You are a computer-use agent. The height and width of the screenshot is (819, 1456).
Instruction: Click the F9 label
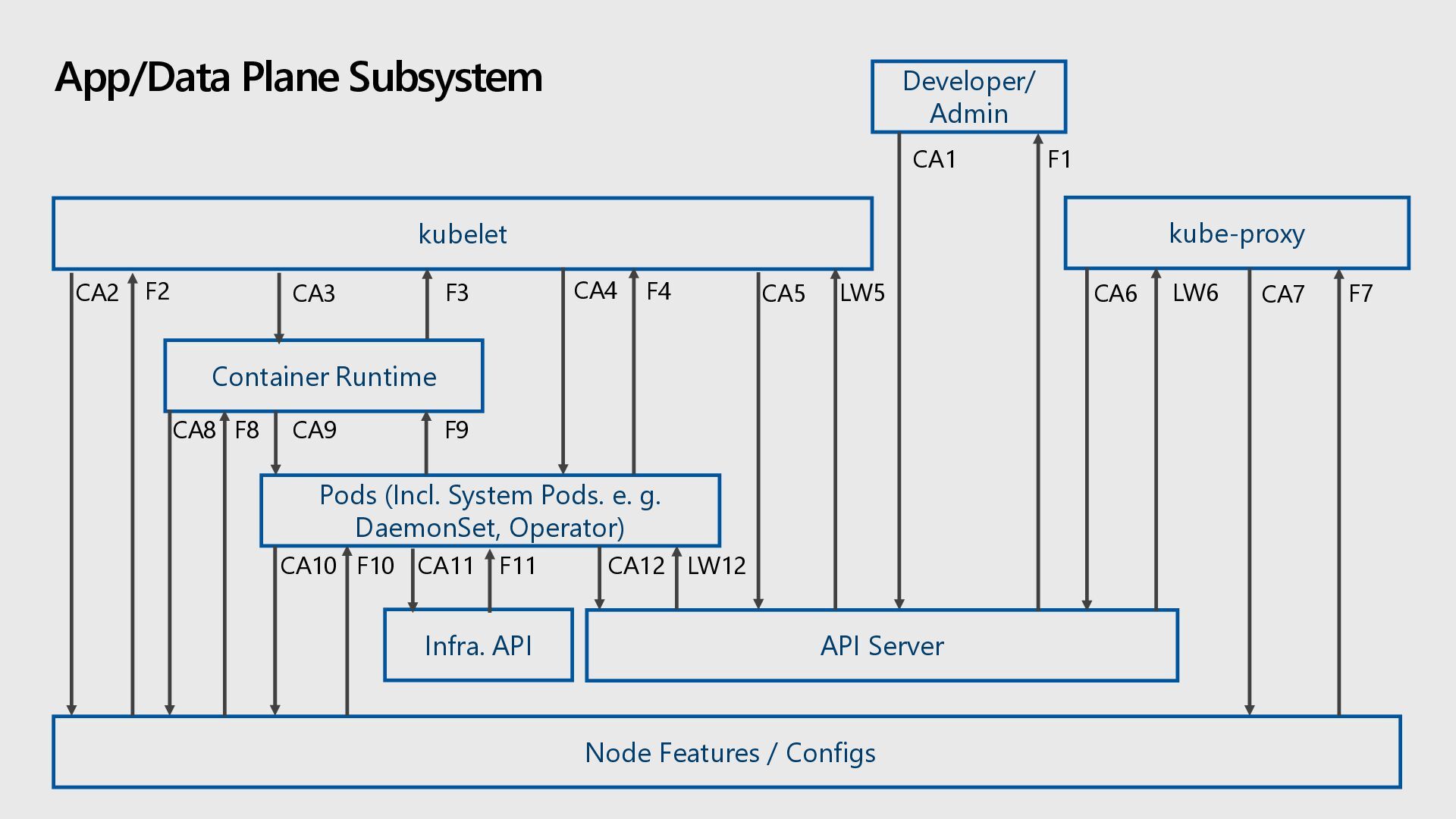pos(457,430)
